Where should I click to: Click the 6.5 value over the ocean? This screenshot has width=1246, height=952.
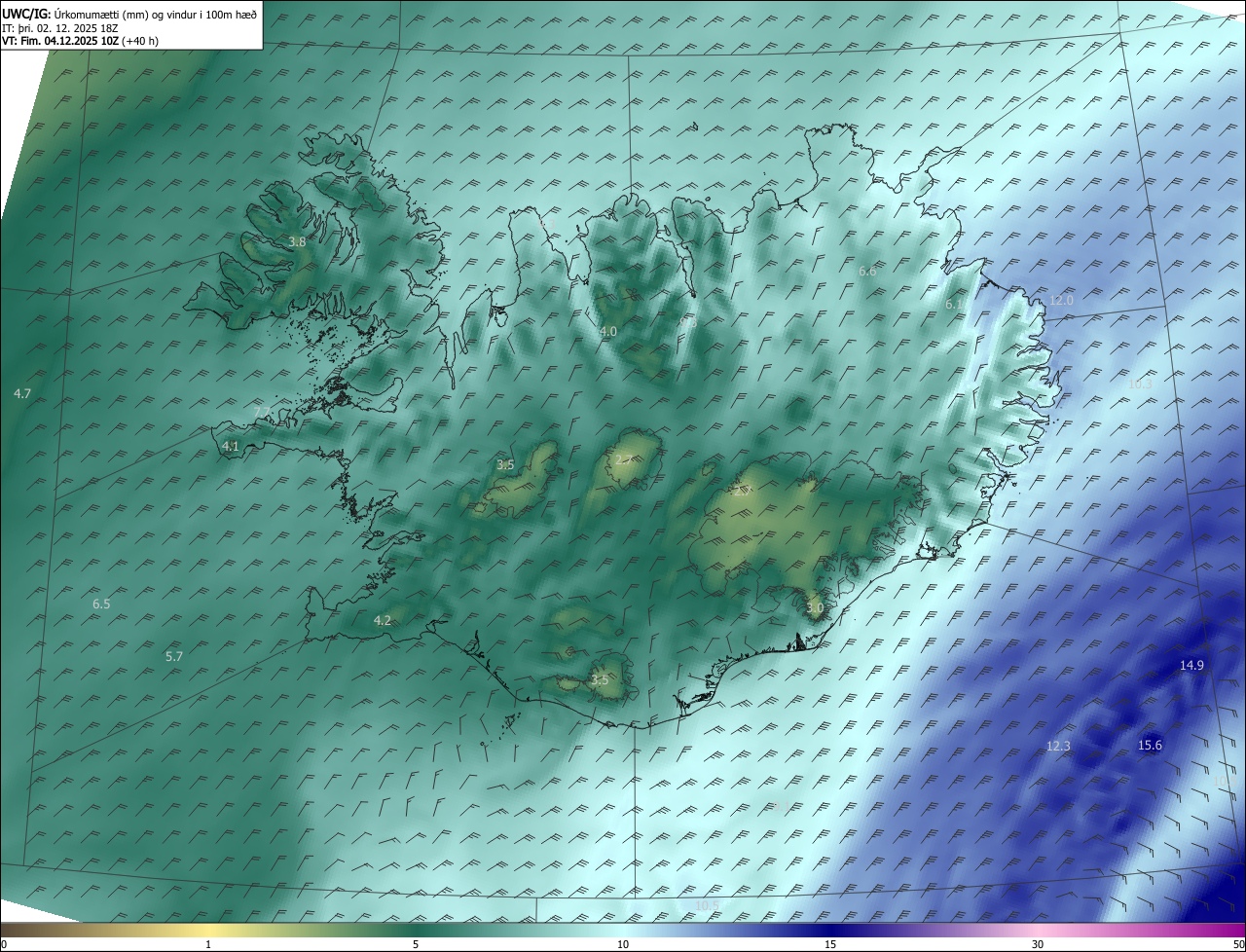[x=101, y=604]
